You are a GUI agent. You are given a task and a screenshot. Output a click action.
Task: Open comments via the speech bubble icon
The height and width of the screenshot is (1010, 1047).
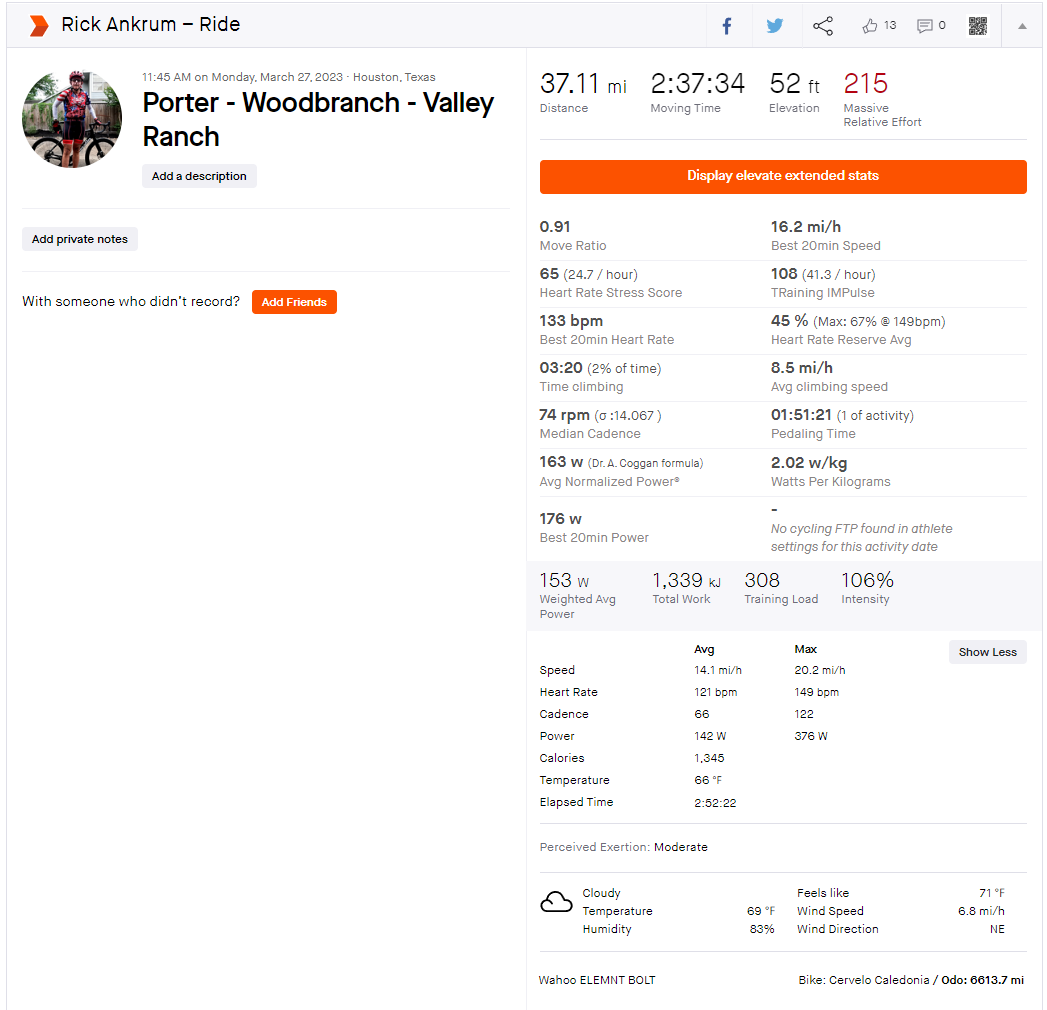point(925,26)
